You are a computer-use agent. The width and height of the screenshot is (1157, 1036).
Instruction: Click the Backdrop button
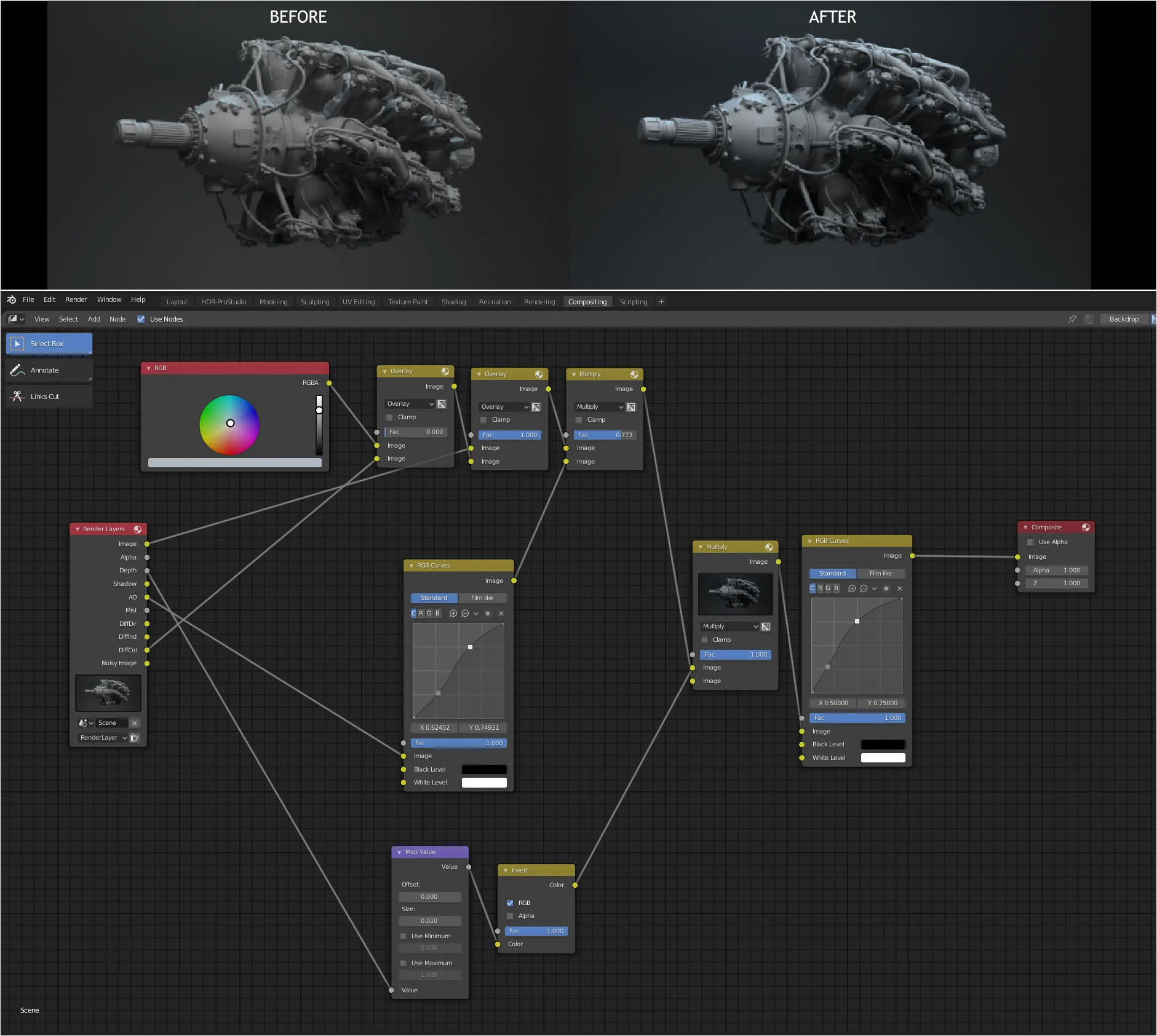coord(1124,319)
